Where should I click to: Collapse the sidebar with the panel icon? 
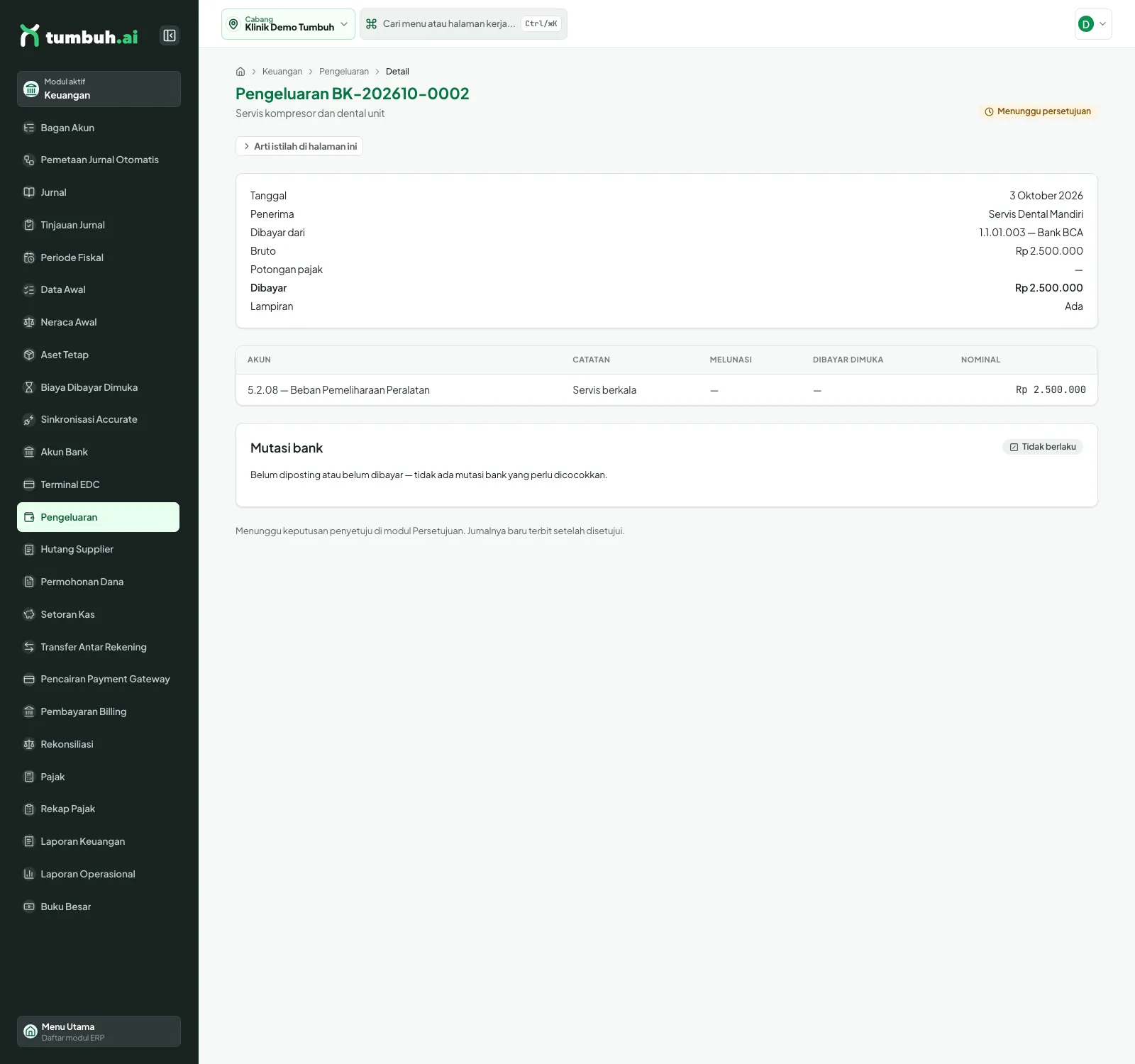(x=170, y=35)
